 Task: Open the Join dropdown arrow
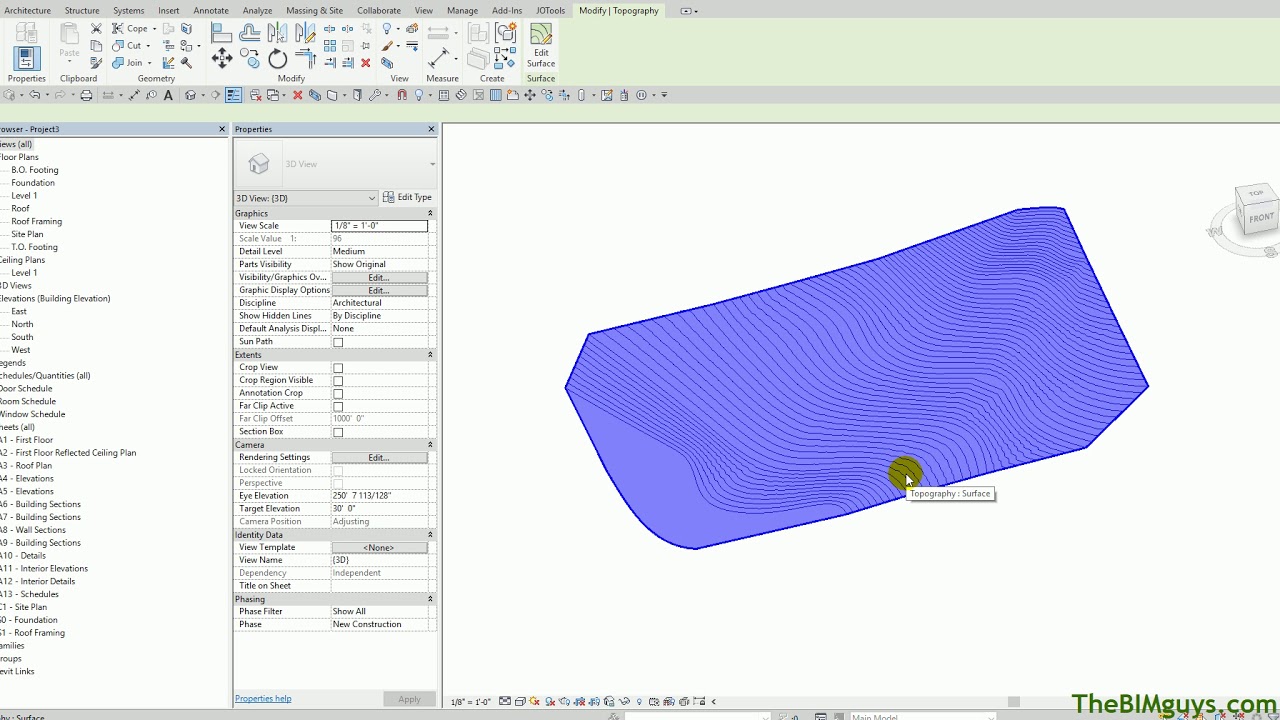point(149,63)
